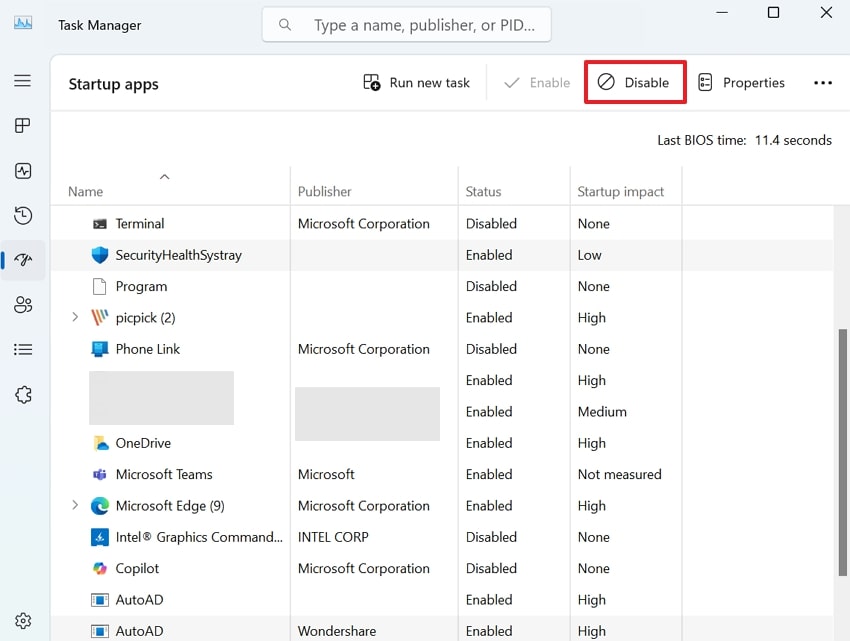Click the Startup apps heading
Viewport: 850px width, 641px height.
[113, 84]
